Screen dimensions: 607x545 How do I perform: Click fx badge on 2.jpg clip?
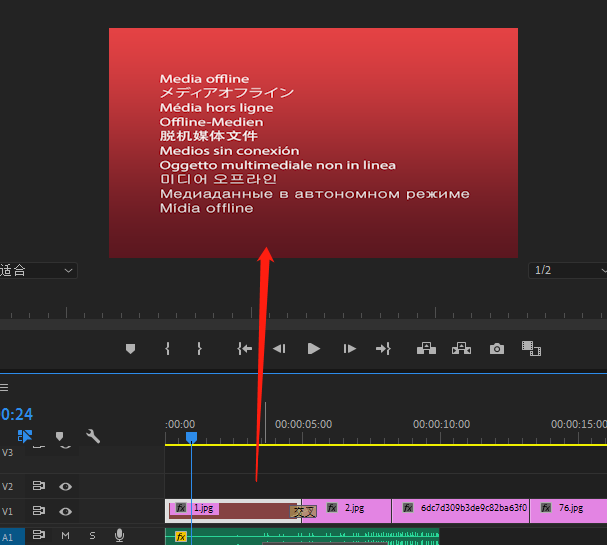(x=332, y=507)
